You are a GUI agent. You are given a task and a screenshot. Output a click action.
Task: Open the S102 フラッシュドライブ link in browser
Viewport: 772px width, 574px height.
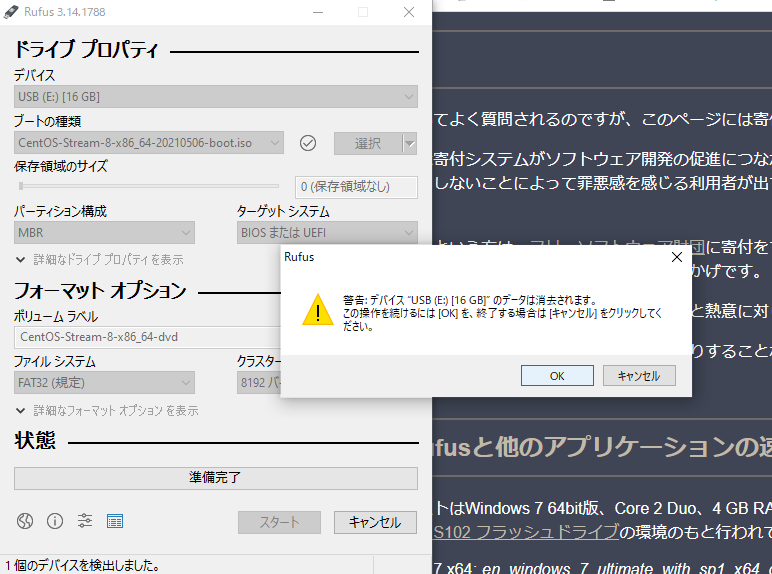tap(526, 532)
